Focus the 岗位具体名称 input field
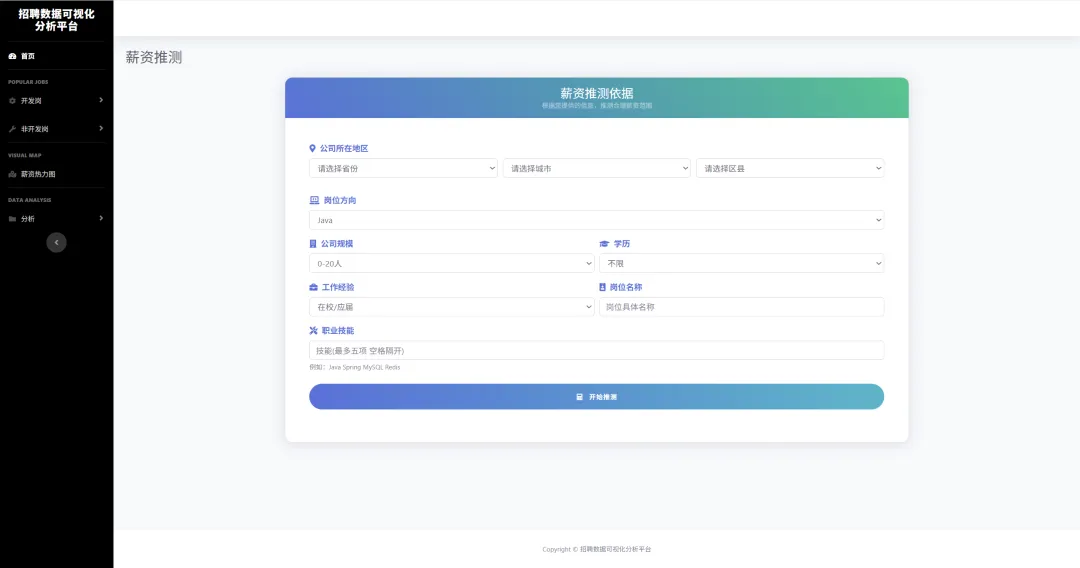Screen dimensions: 1080x568 click(x=742, y=307)
